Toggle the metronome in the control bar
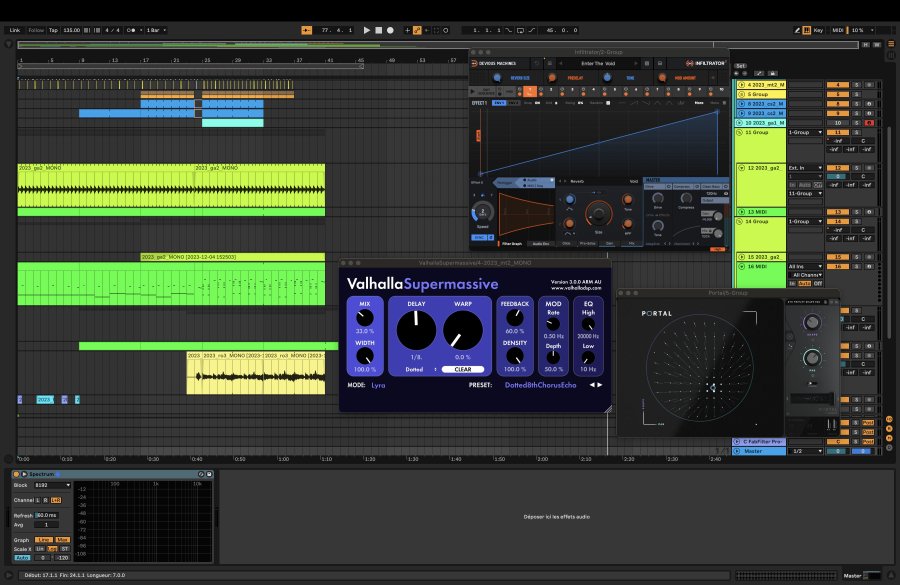This screenshot has width=900, height=585. [x=131, y=30]
